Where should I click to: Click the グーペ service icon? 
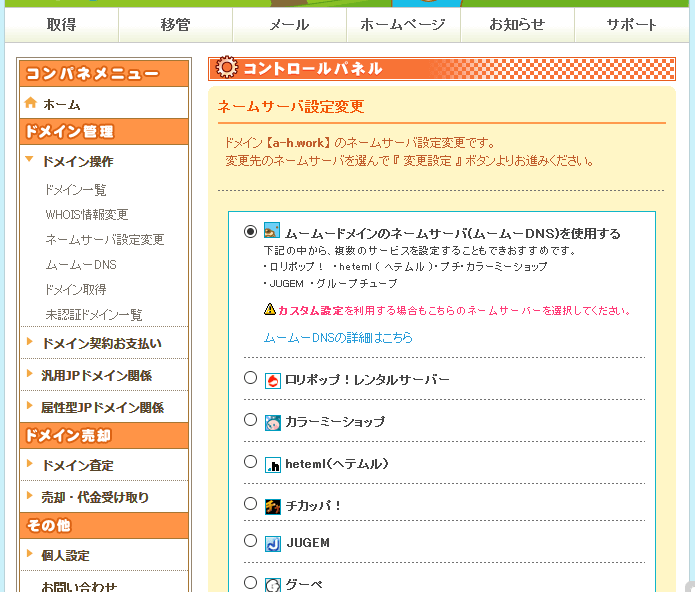pos(273,585)
